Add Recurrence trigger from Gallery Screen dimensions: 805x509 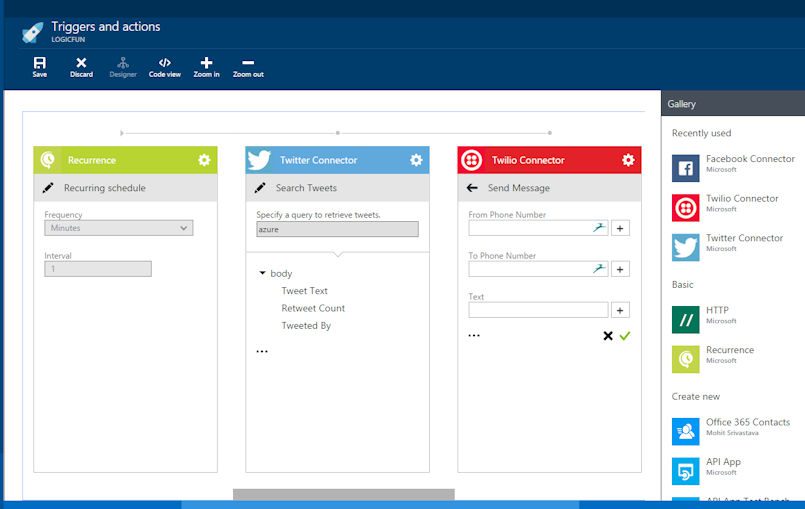tap(714, 359)
